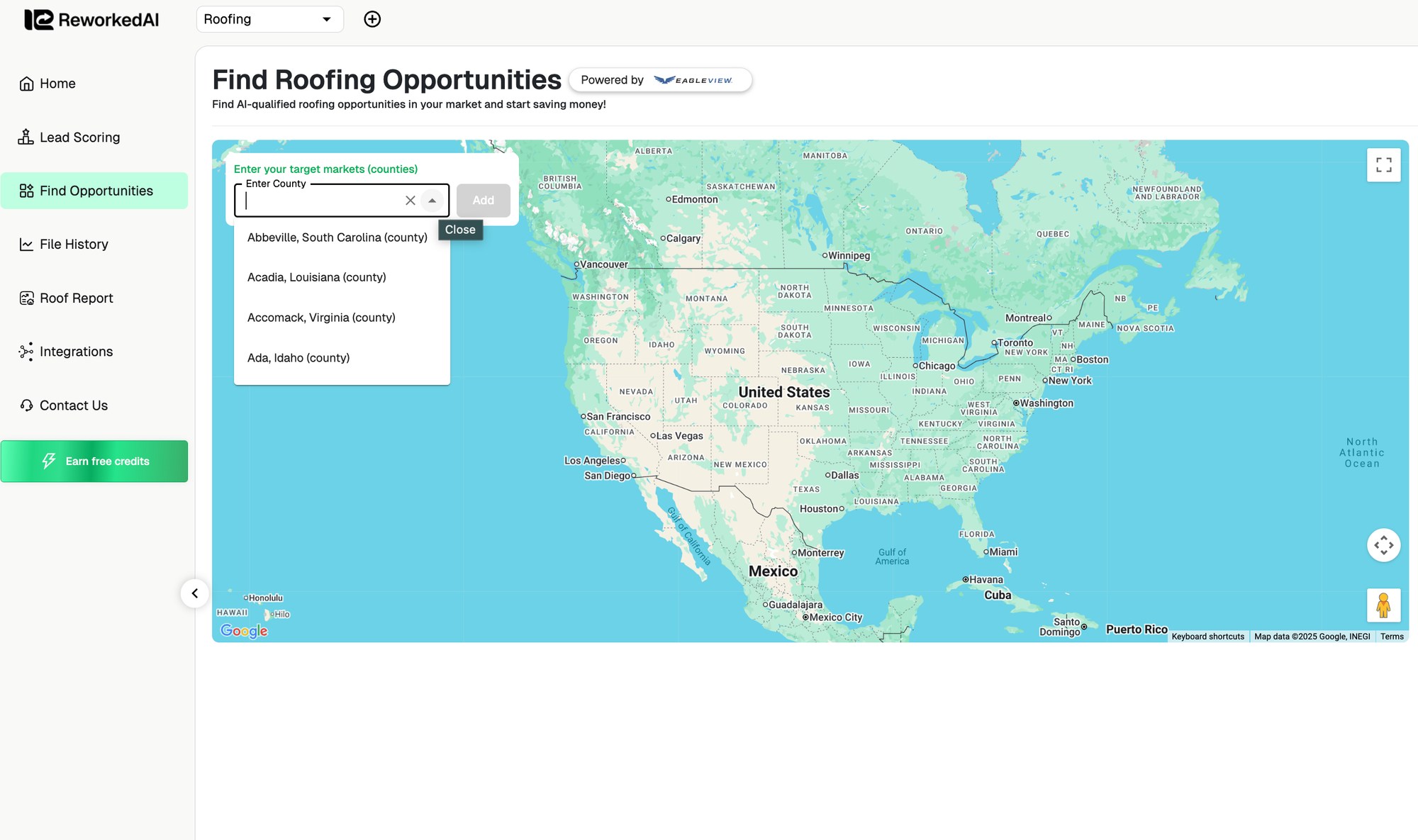Toggle fullscreen map view icon
1418x840 pixels.
pos(1383,165)
